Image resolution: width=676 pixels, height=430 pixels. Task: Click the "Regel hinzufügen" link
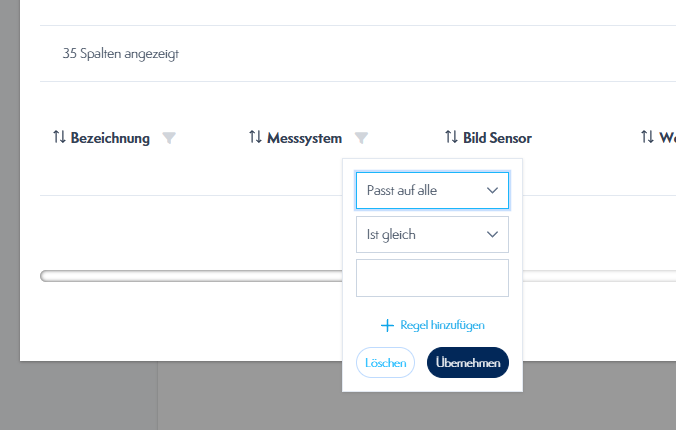(442, 325)
